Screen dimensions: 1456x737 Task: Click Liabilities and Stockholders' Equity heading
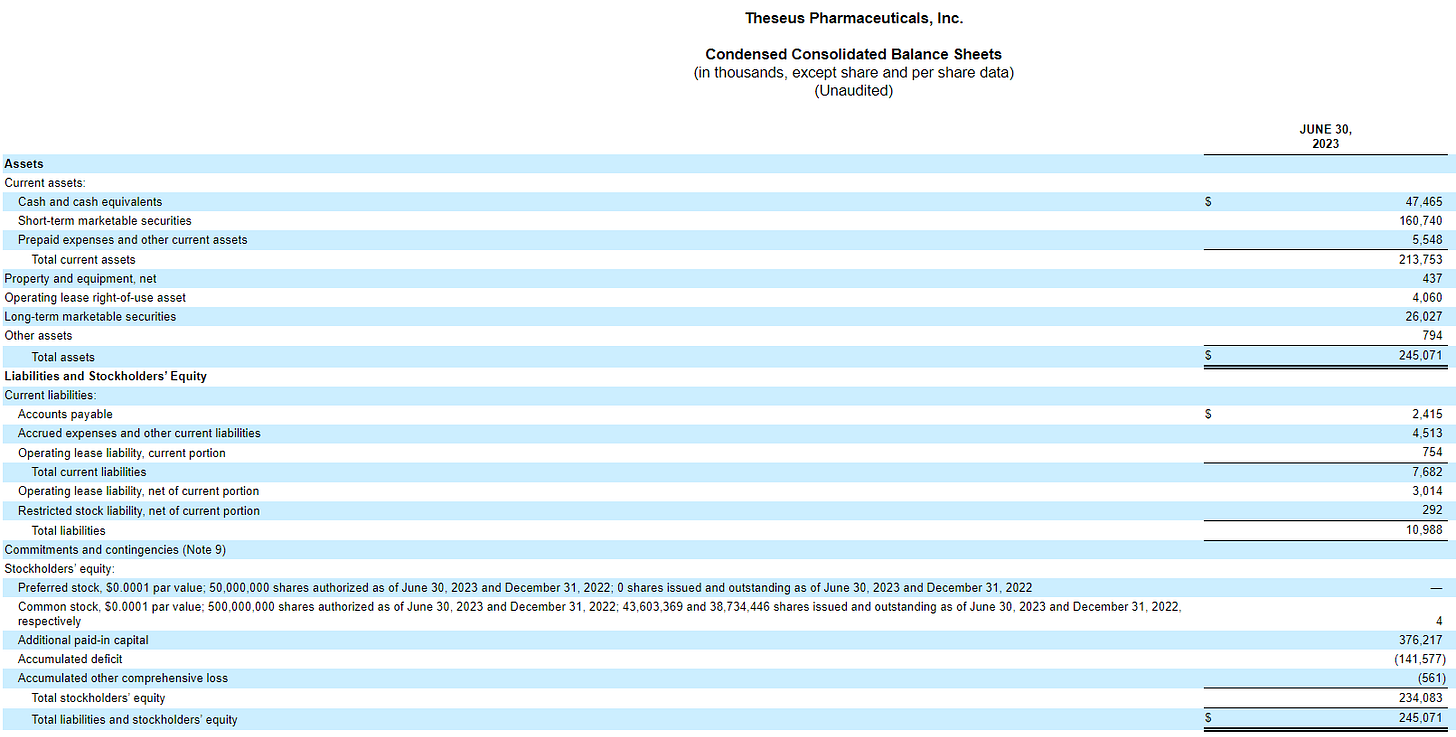point(105,376)
